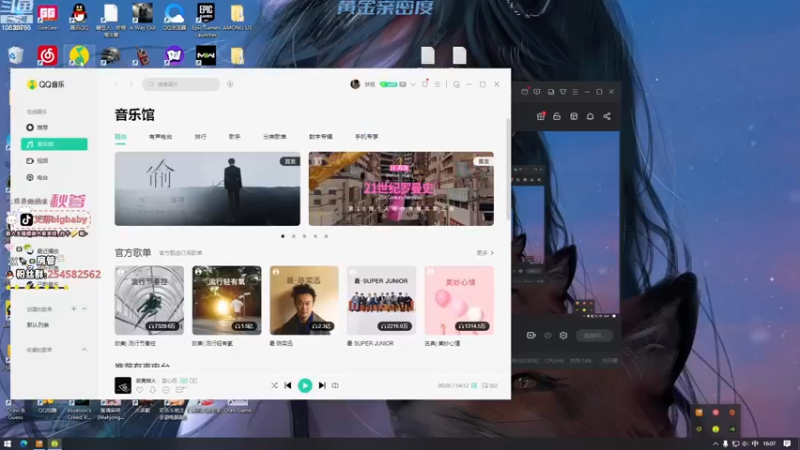Open the now-playing album cover thumbnail
The width and height of the screenshot is (800, 450).
(x=122, y=385)
